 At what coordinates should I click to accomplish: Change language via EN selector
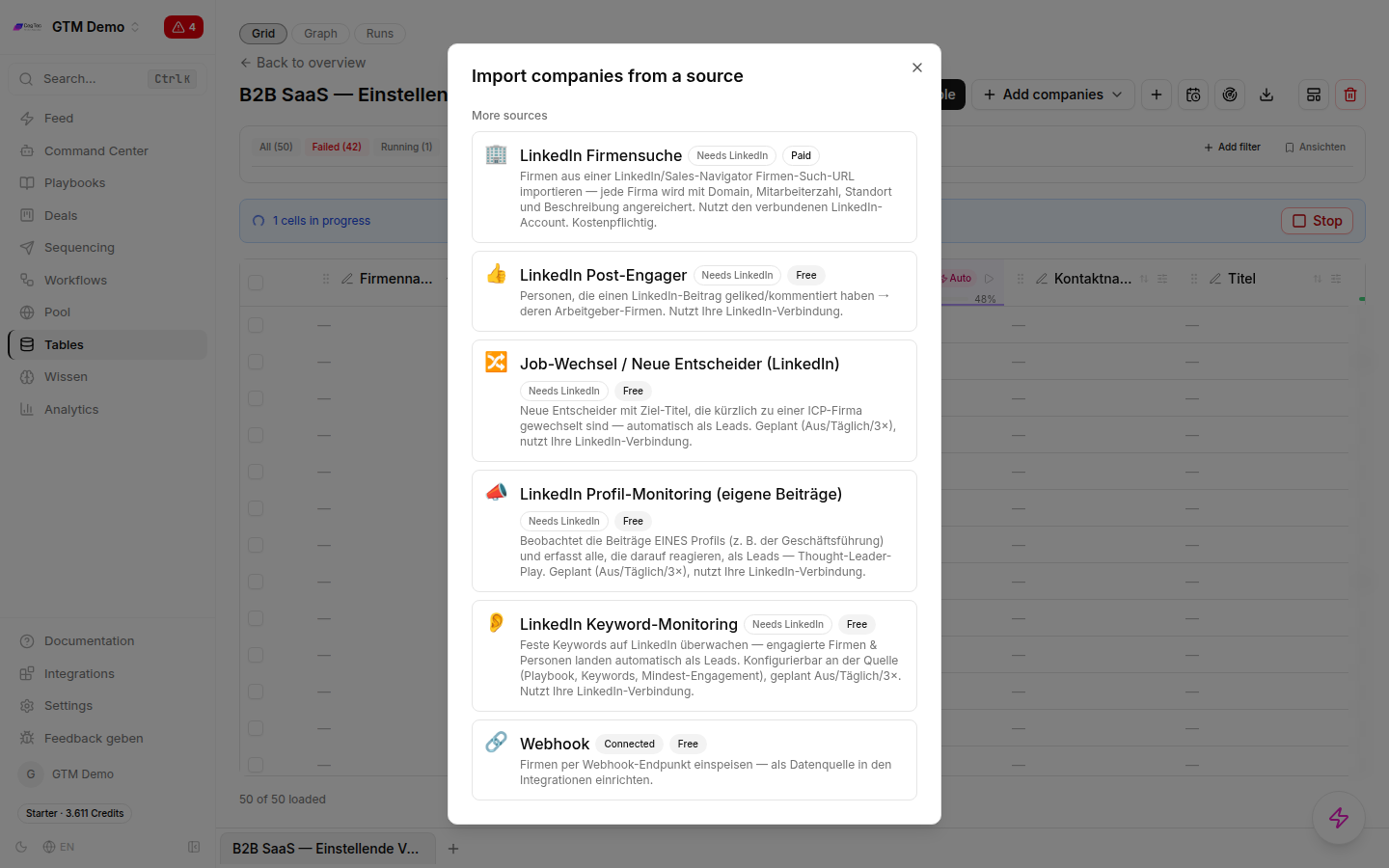coord(59,847)
